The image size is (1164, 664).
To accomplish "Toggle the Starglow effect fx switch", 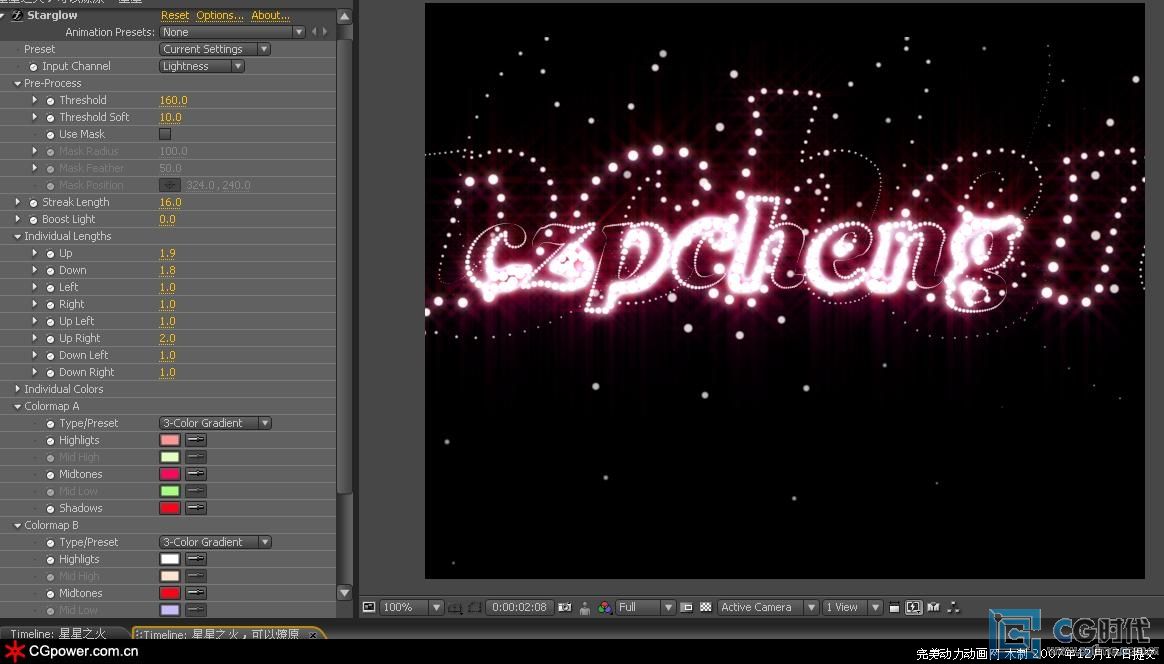I will pyautogui.click(x=17, y=16).
